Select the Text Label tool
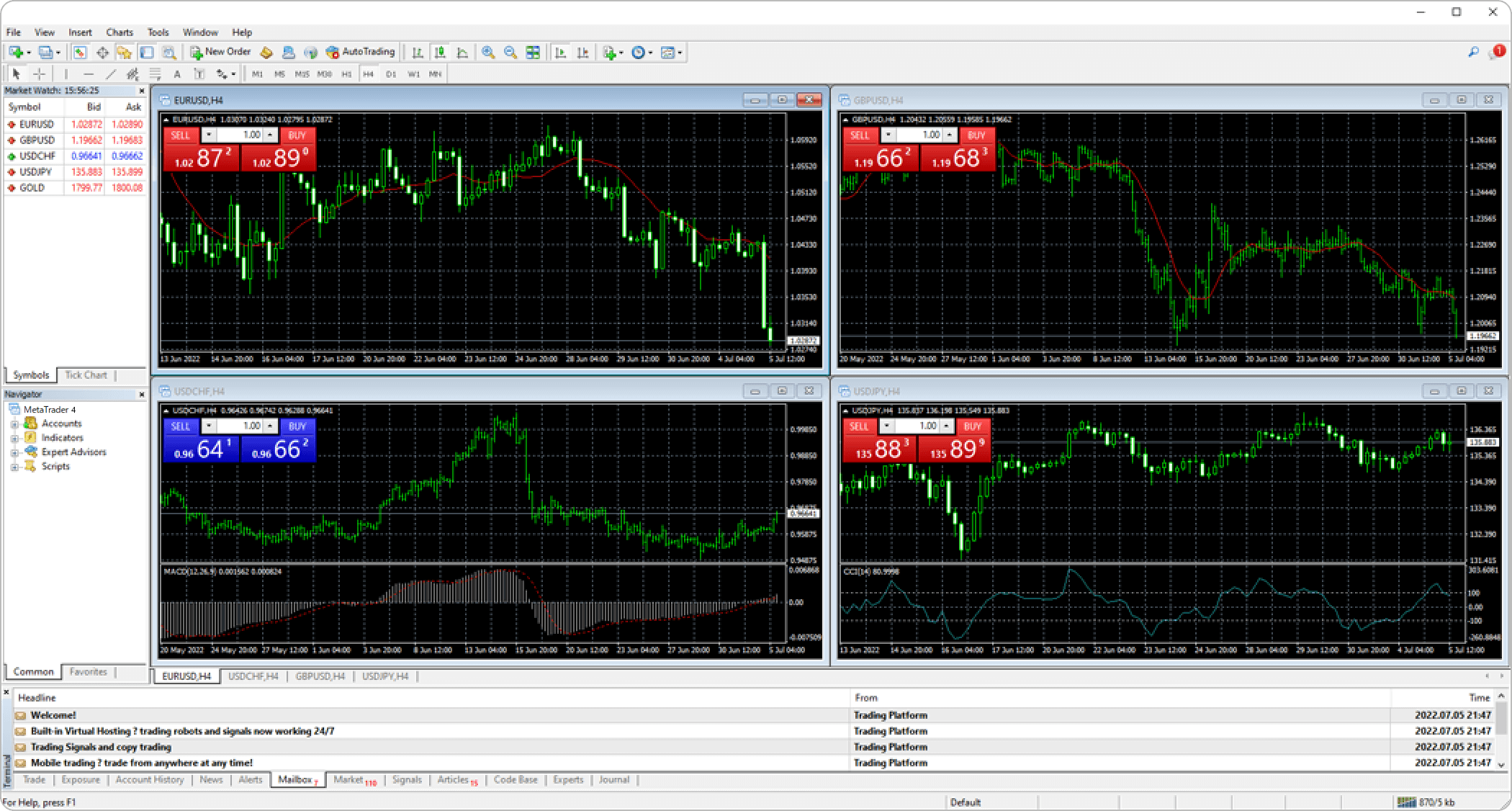Image resolution: width=1512 pixels, height=811 pixels. click(199, 73)
